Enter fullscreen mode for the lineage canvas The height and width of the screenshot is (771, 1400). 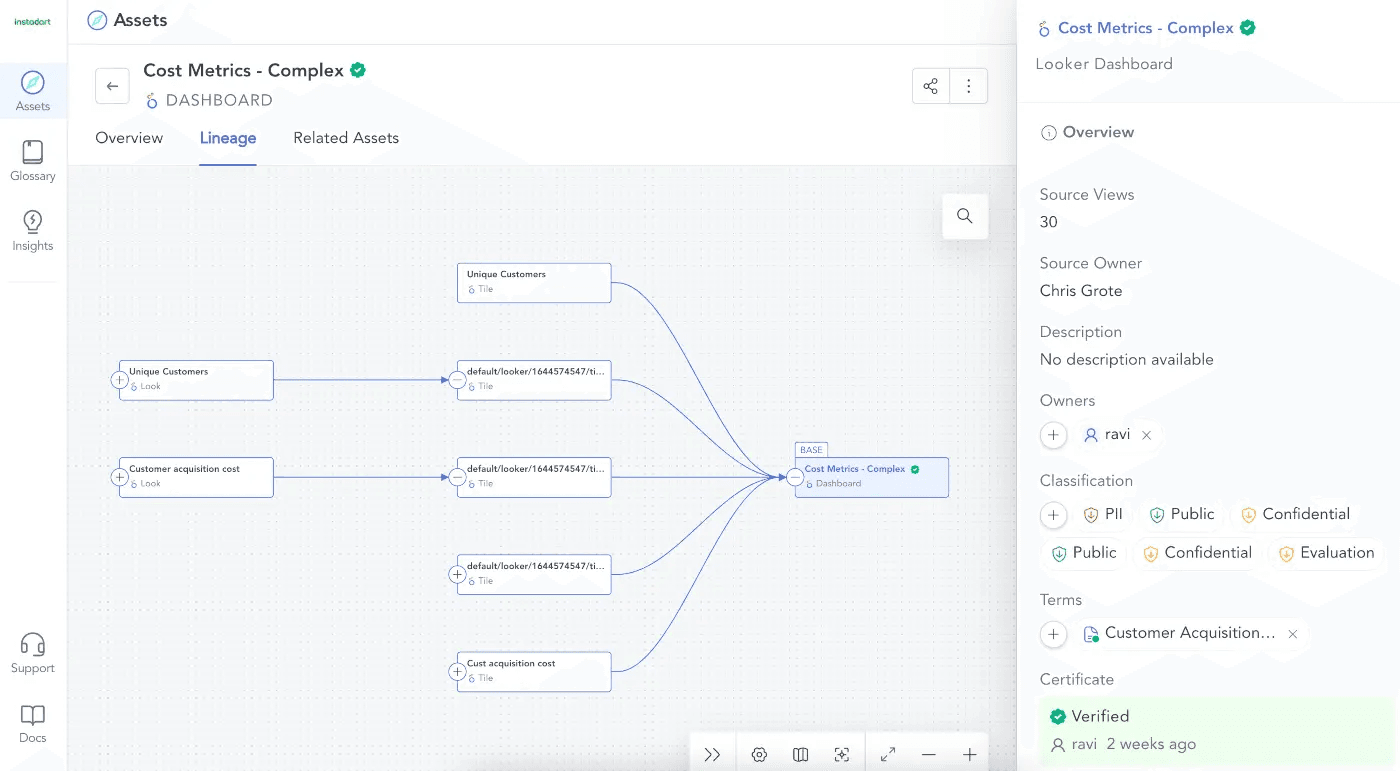[887, 754]
